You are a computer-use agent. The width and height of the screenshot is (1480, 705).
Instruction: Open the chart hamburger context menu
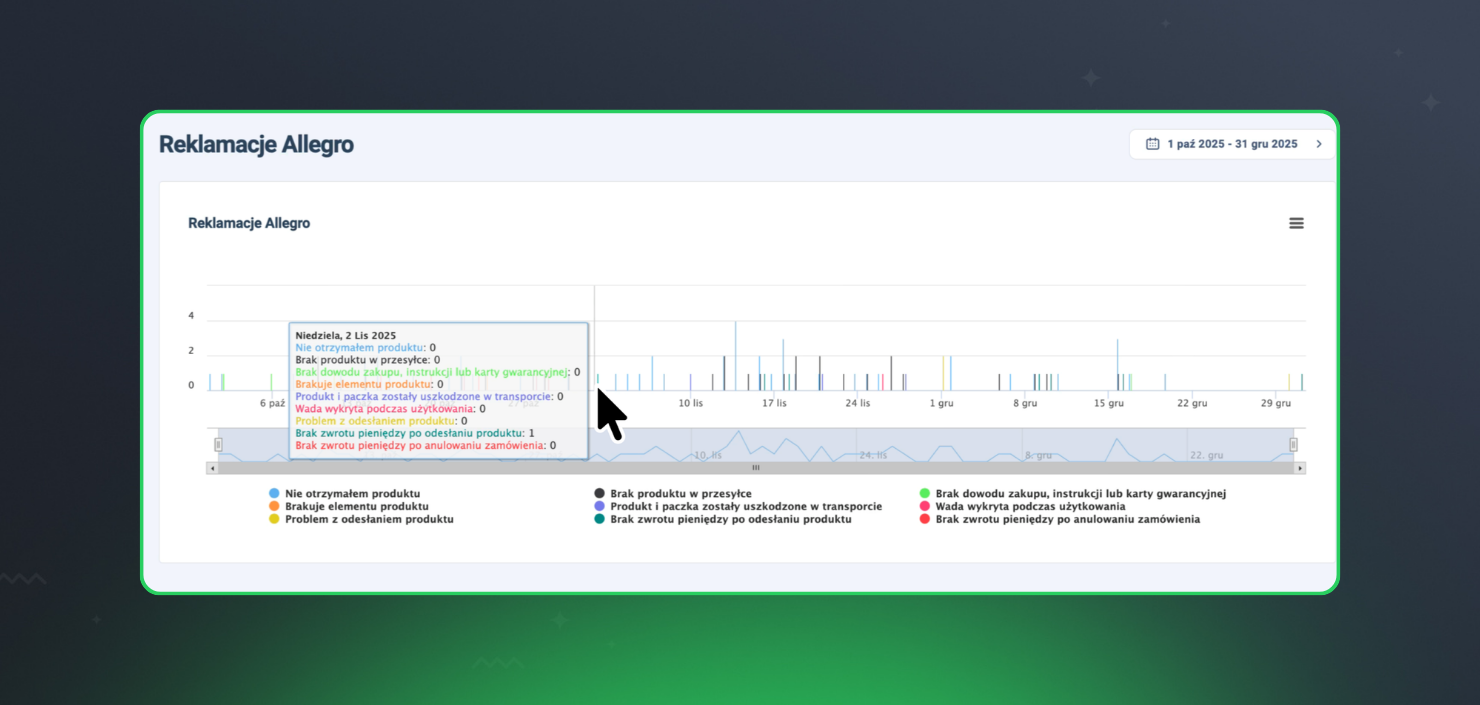[1296, 223]
